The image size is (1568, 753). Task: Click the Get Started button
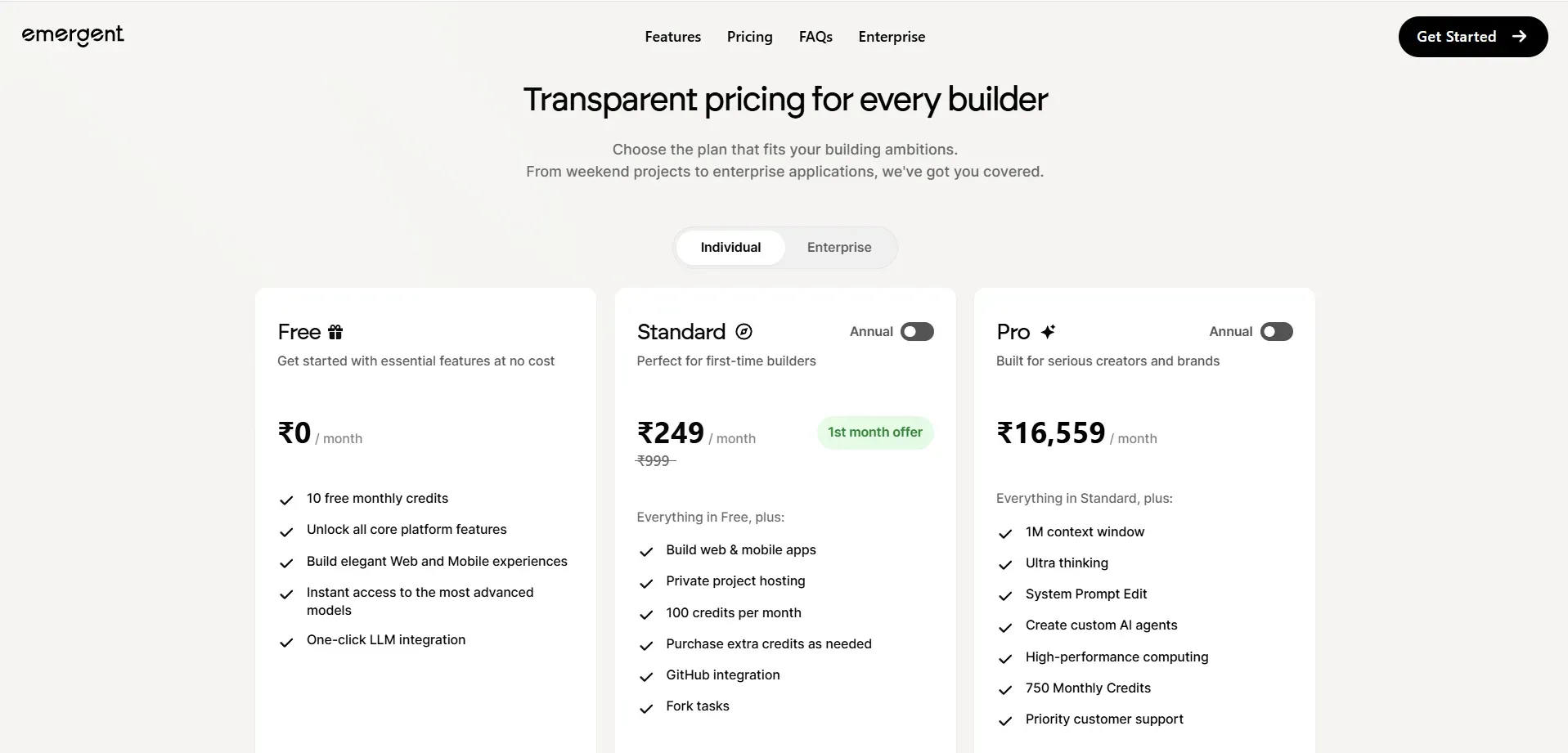(1471, 36)
